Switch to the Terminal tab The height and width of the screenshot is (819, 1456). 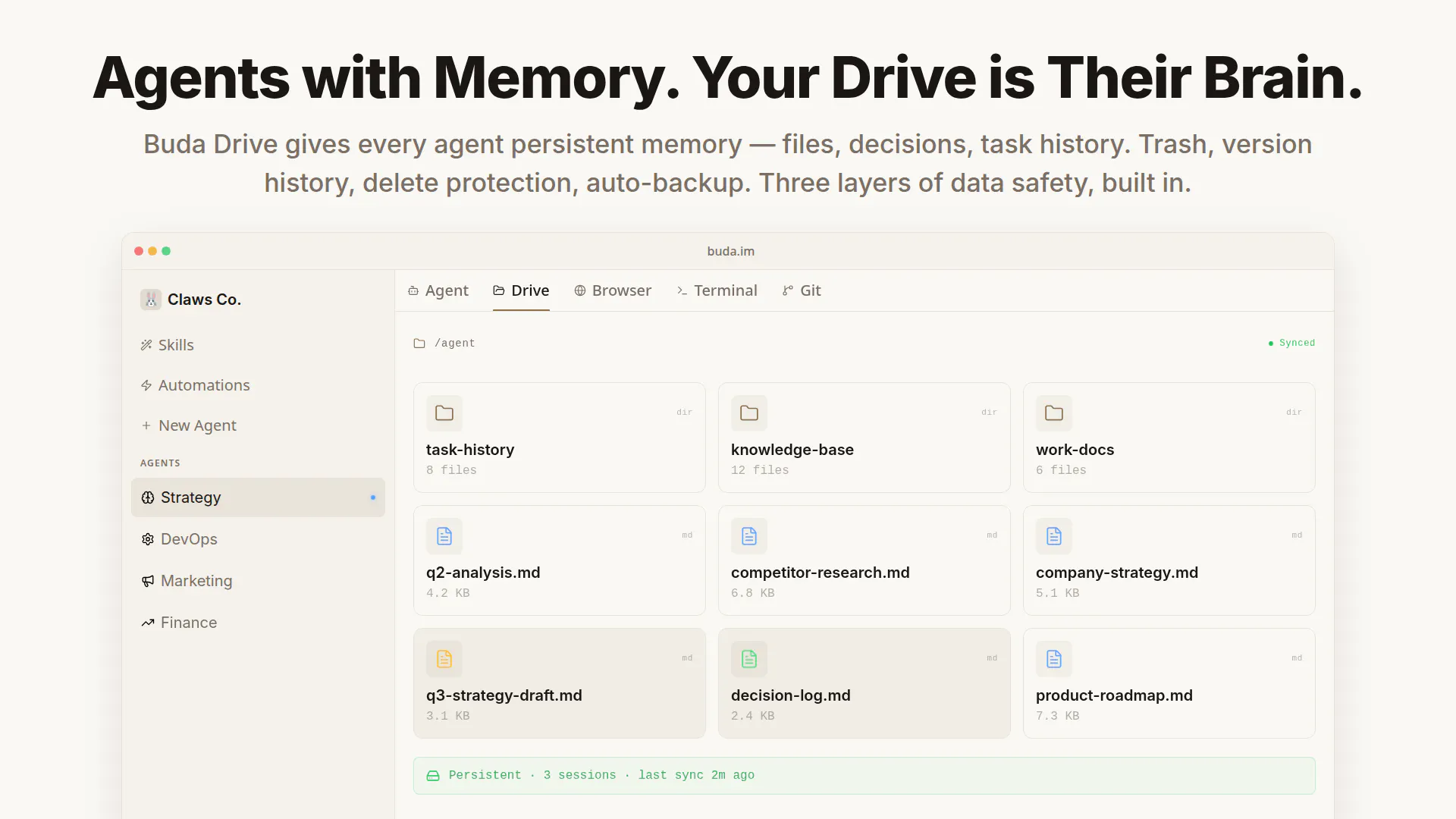(x=717, y=290)
